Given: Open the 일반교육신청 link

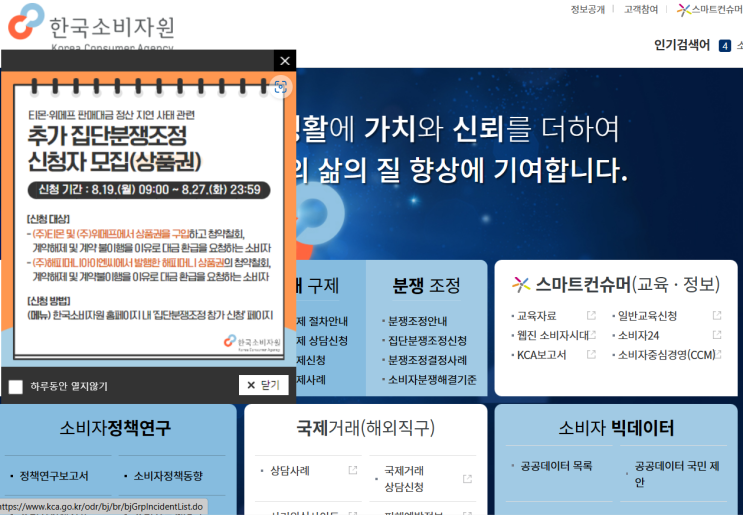Looking at the screenshot, I should point(647,316).
